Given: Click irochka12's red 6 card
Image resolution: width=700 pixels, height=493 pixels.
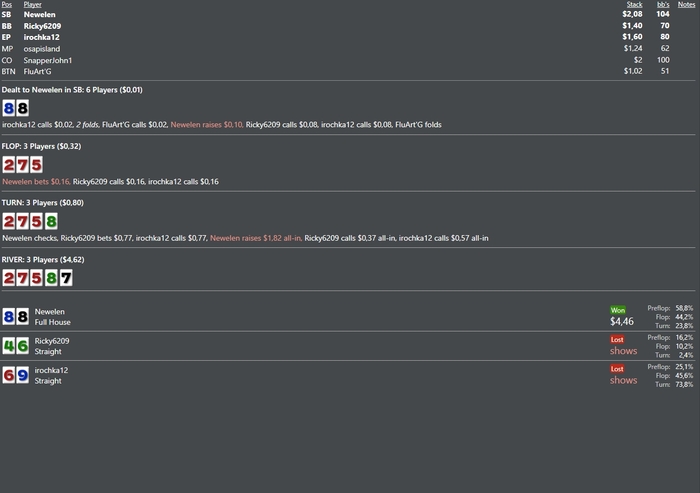Looking at the screenshot, I should pos(8,375).
